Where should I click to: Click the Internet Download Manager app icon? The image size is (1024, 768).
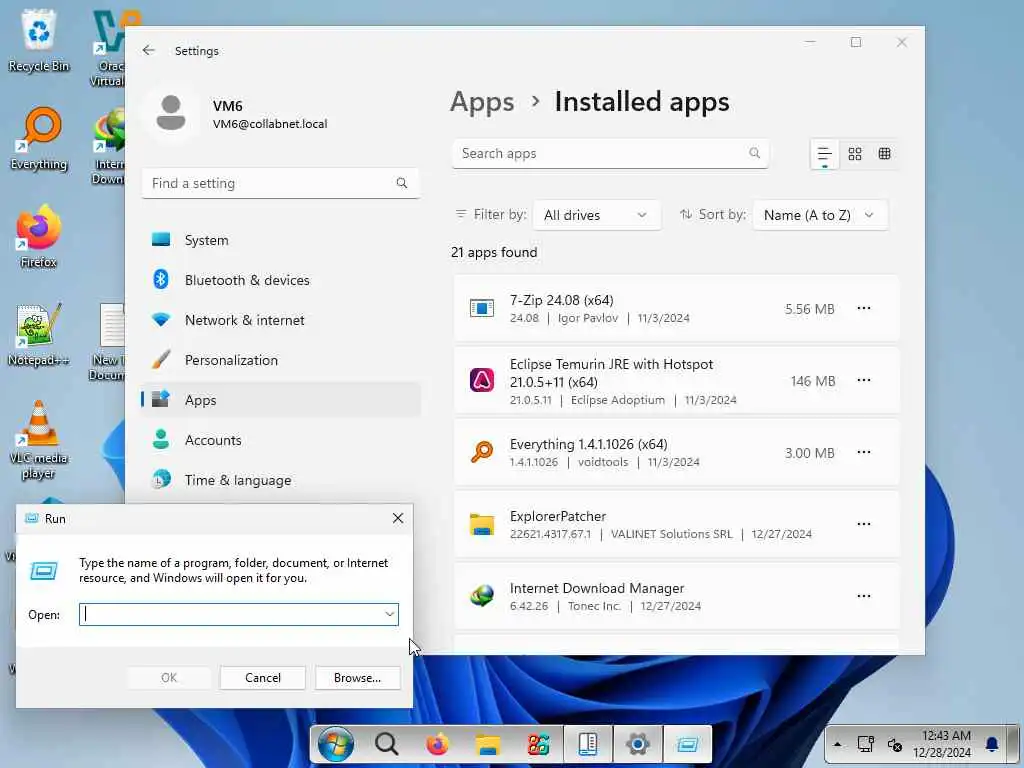482,596
